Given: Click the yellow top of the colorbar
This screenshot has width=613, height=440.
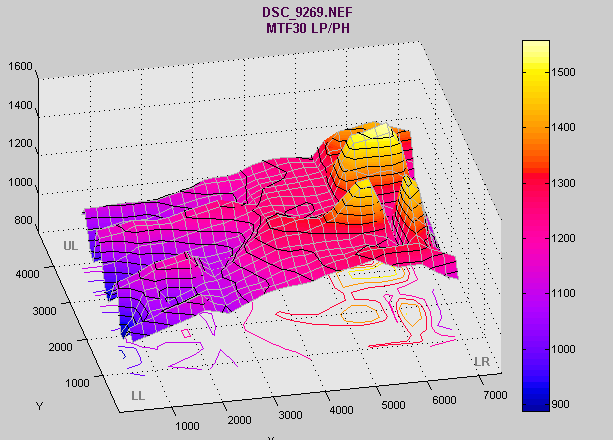Looking at the screenshot, I should 535,48.
